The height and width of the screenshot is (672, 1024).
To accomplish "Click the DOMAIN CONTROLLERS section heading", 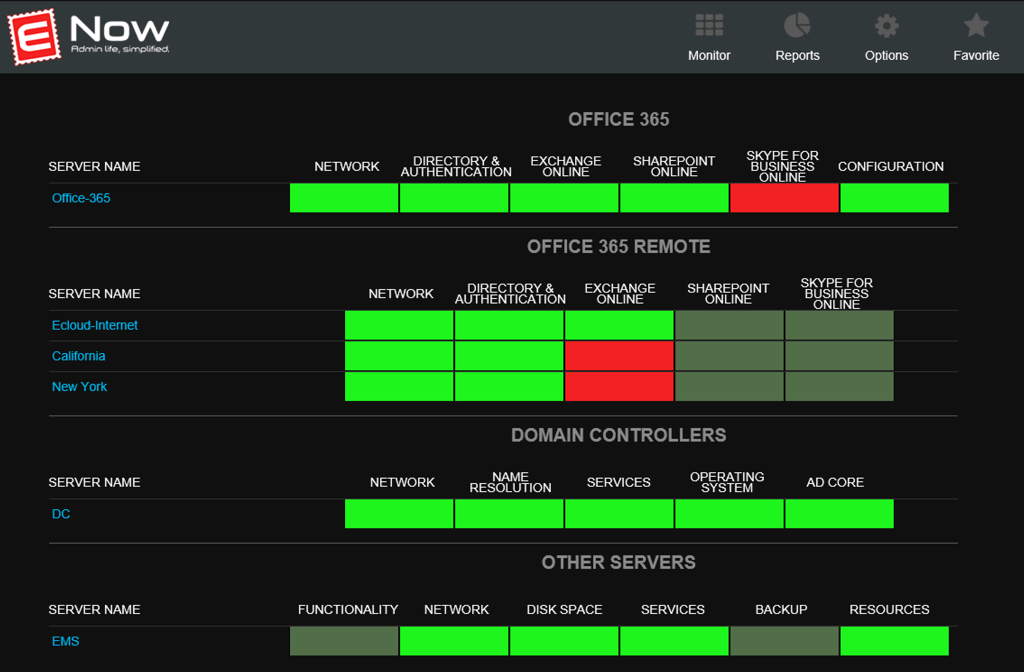I will pos(618,436).
